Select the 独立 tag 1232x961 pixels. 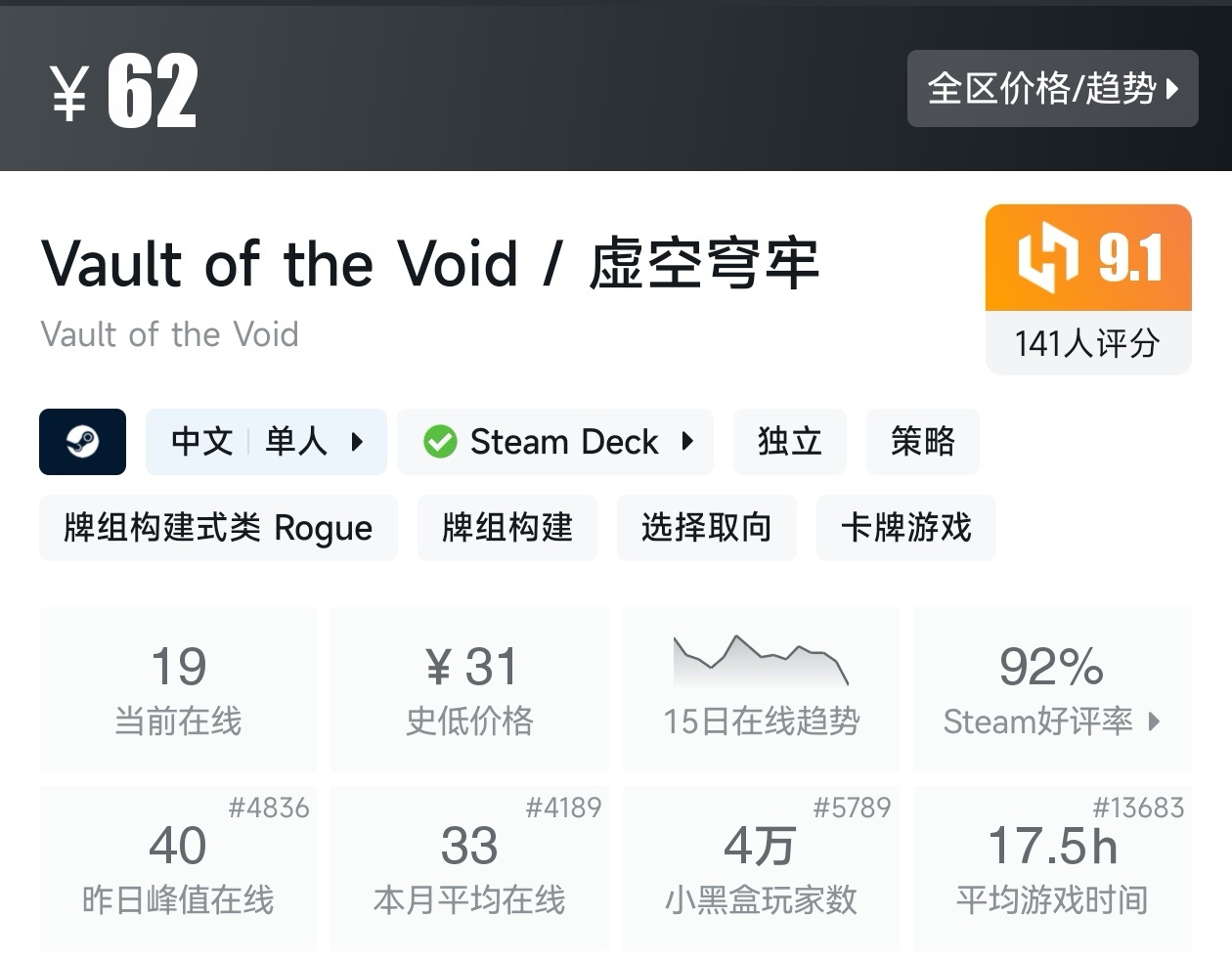tap(789, 442)
